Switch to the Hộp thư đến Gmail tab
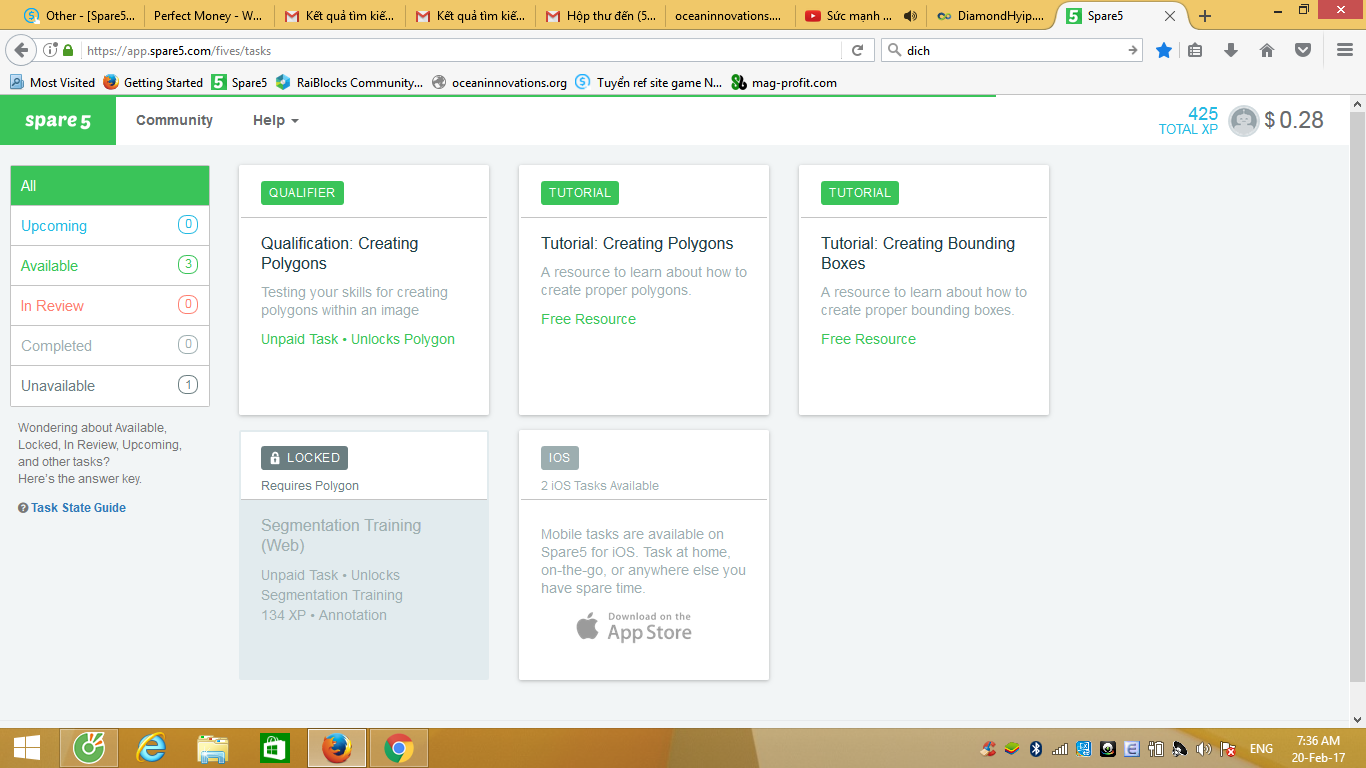1366x768 pixels. 600,16
